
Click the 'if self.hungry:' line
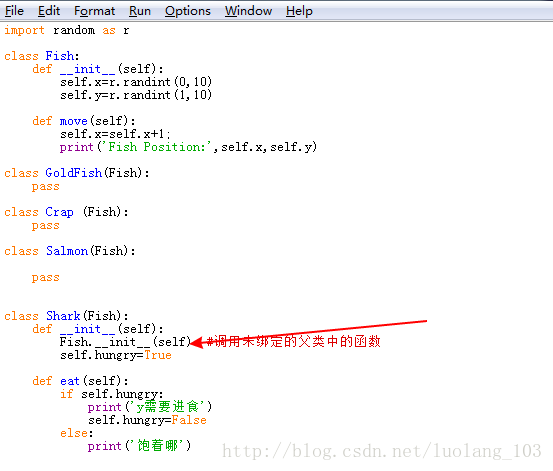(112, 394)
